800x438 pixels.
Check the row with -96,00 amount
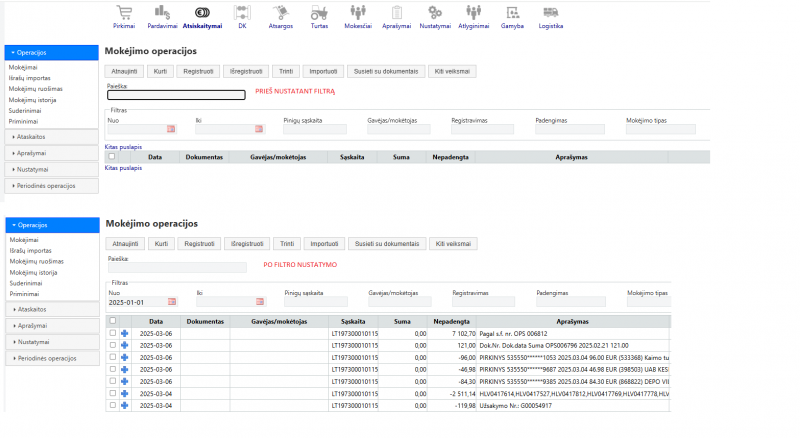(x=113, y=357)
